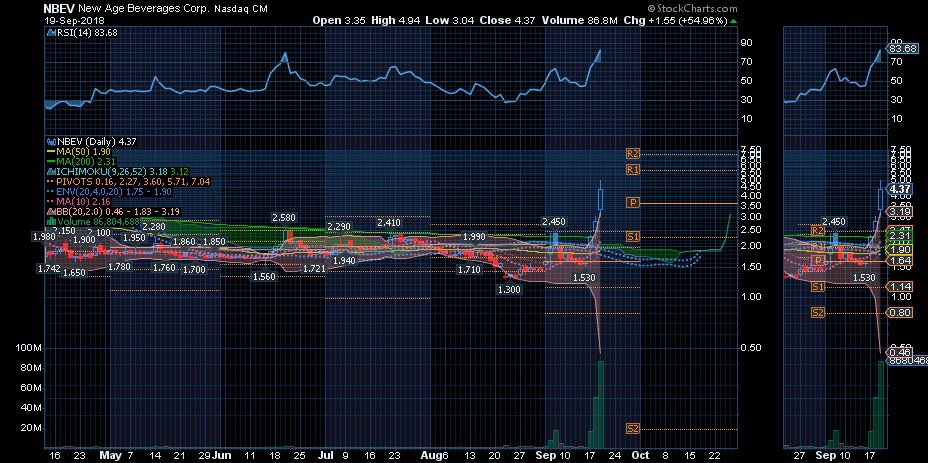Click the MA(10) 2.16 legend entry
The width and height of the screenshot is (928, 463).
click(83, 202)
